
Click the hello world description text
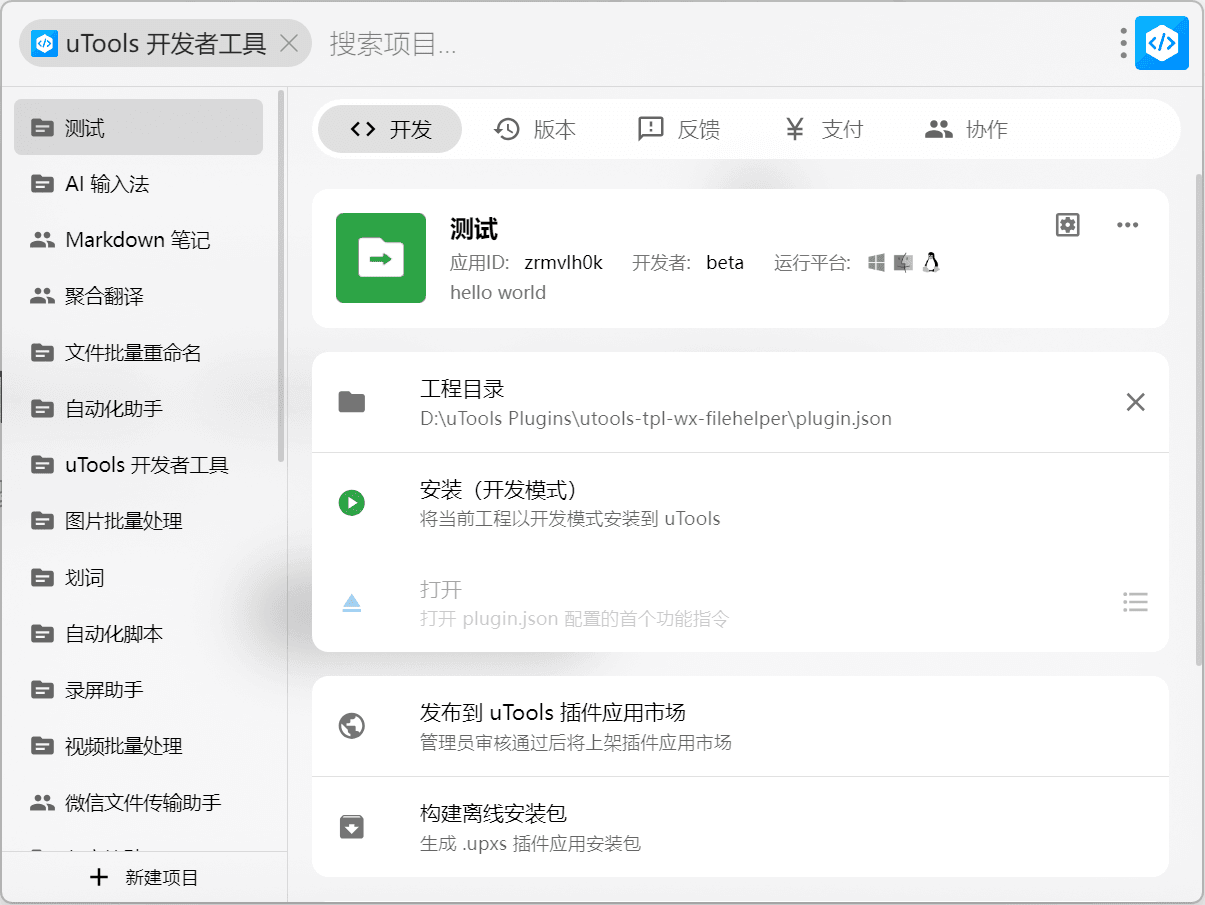(x=498, y=292)
